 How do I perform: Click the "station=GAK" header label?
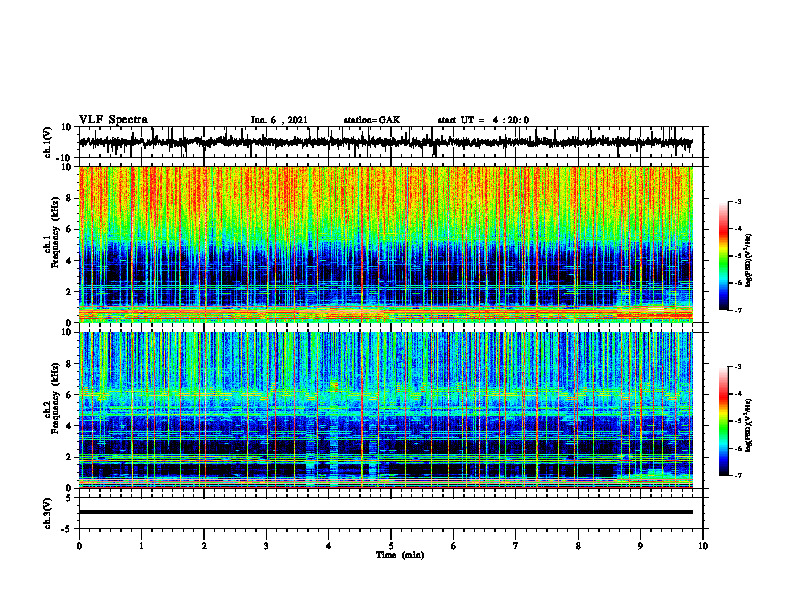pos(372,120)
